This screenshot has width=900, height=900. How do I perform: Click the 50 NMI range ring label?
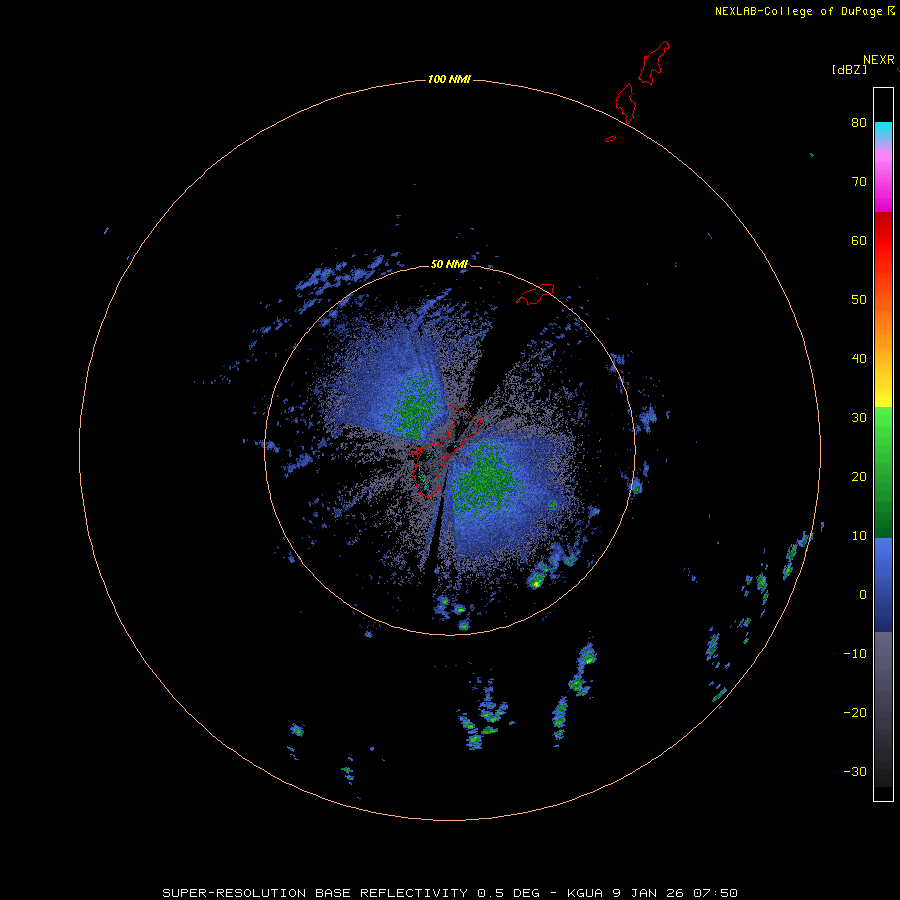449,264
